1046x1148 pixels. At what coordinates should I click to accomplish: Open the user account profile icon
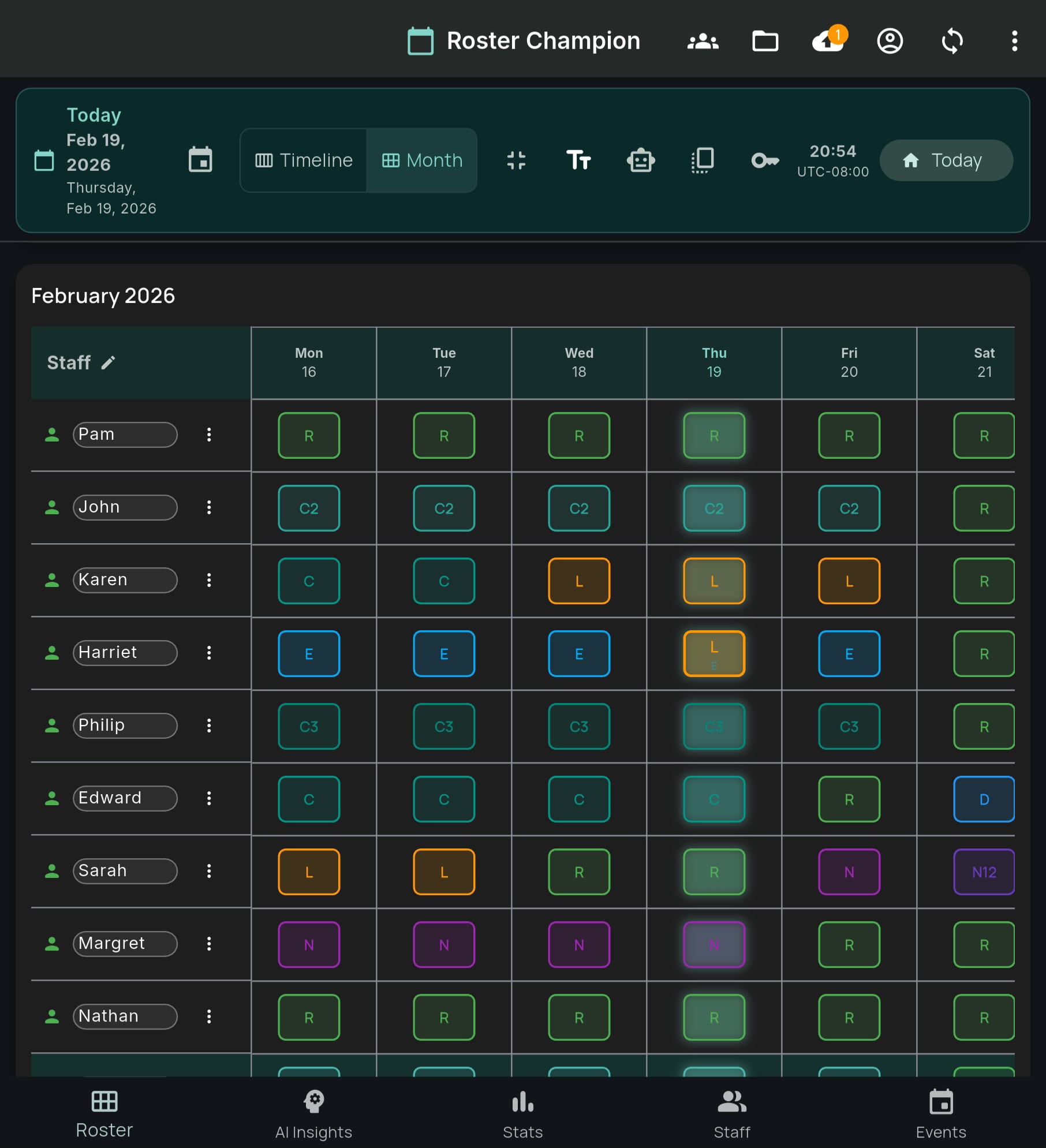point(890,41)
